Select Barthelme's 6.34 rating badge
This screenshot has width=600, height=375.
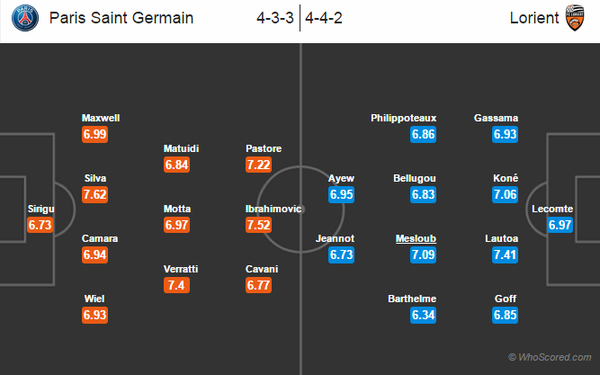click(x=423, y=315)
